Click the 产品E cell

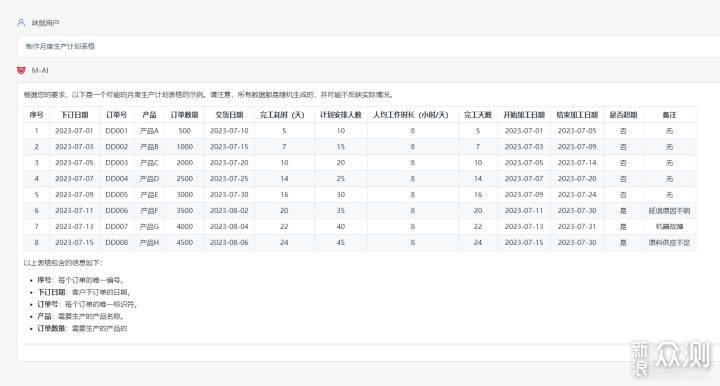tap(149, 195)
